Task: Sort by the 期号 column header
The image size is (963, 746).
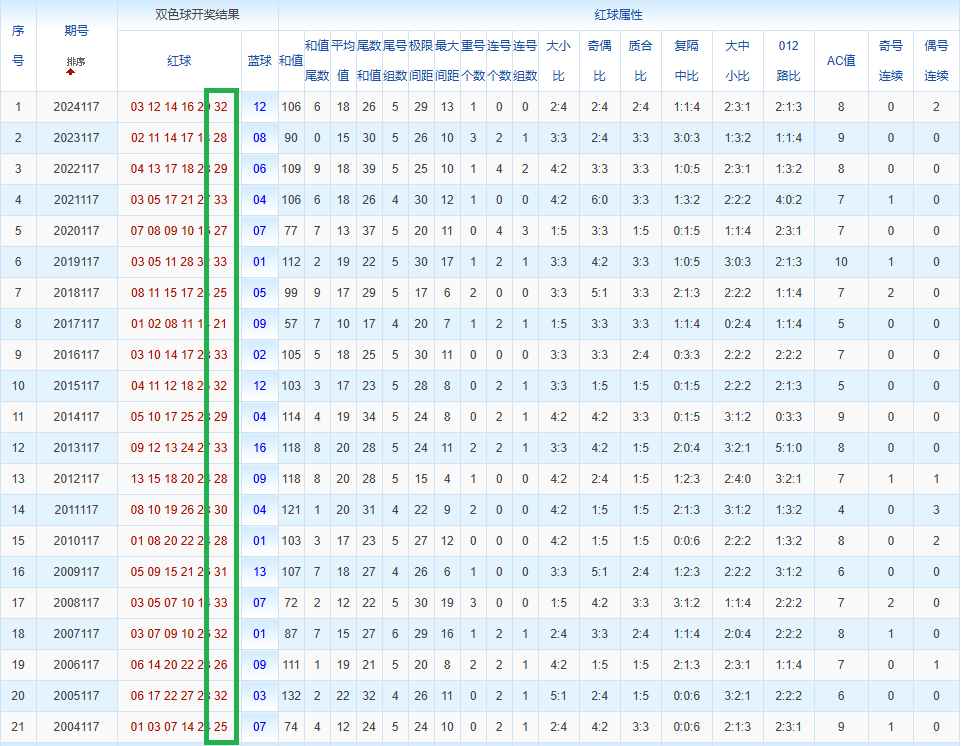Action: 76,31
